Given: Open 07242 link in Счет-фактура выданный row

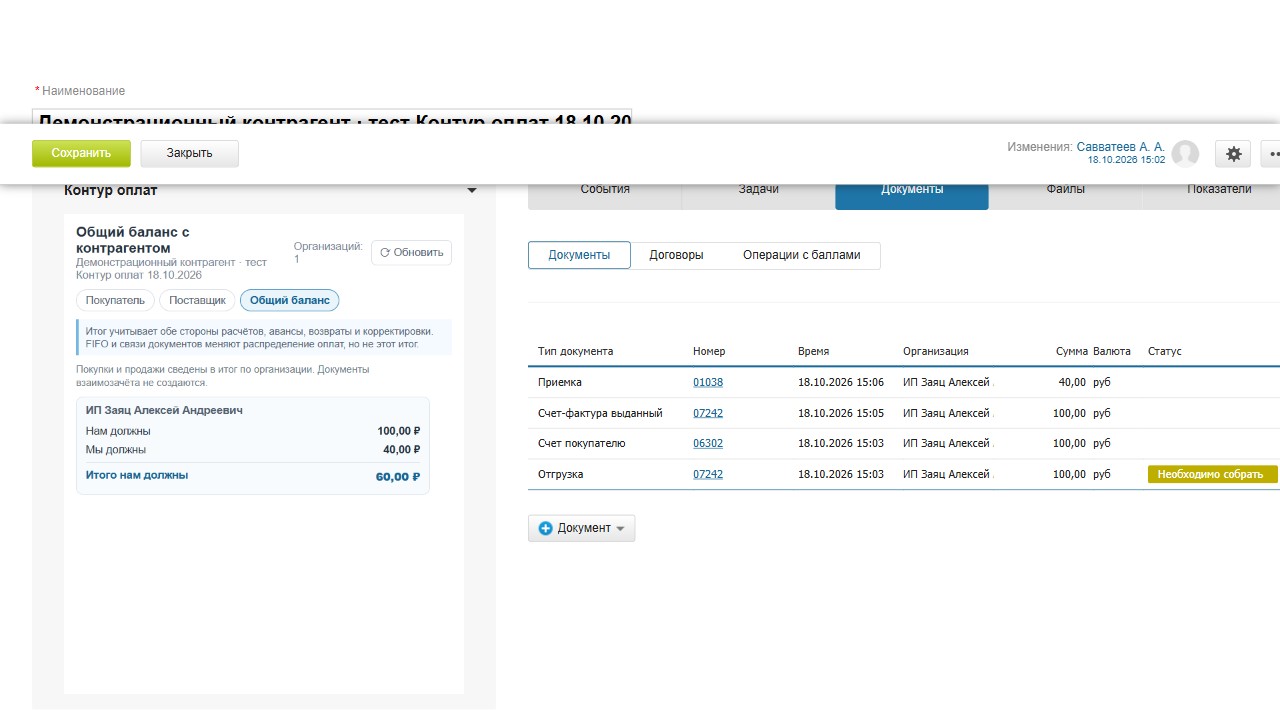Looking at the screenshot, I should 708,413.
